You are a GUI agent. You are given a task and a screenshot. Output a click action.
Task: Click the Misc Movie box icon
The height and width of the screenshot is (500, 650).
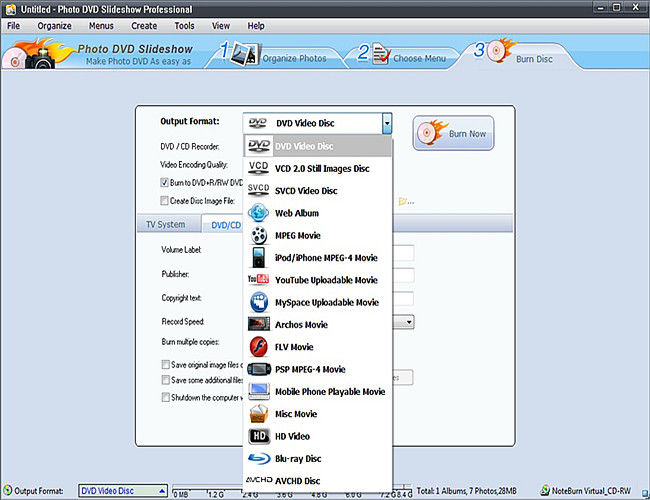(259, 414)
